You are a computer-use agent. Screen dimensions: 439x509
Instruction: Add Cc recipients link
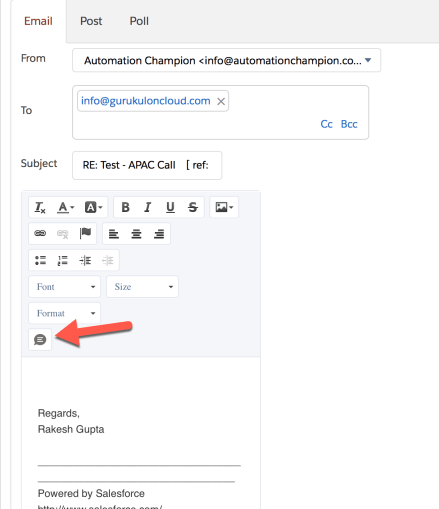[326, 124]
